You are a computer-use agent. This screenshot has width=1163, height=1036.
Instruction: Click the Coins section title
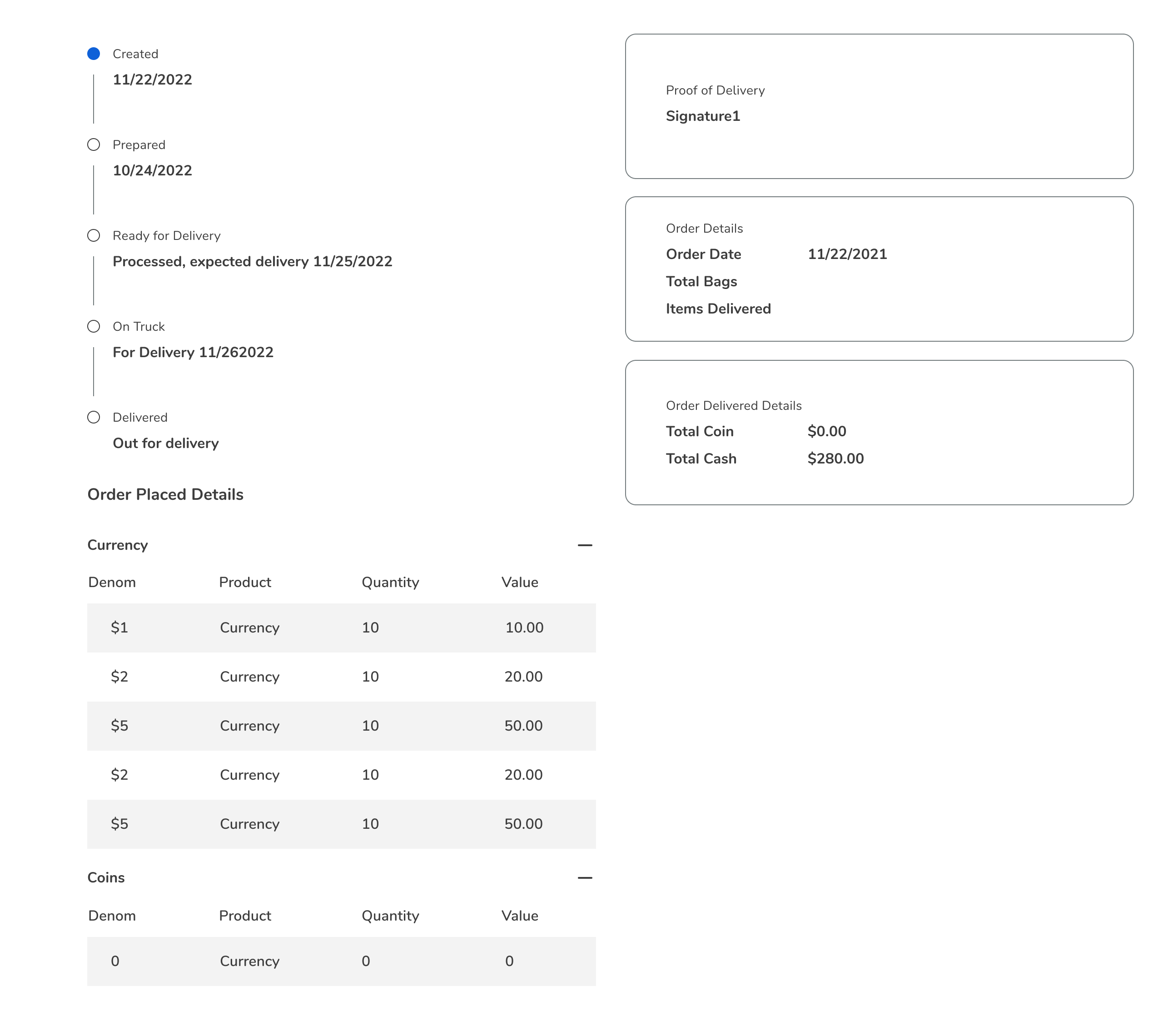pos(106,878)
